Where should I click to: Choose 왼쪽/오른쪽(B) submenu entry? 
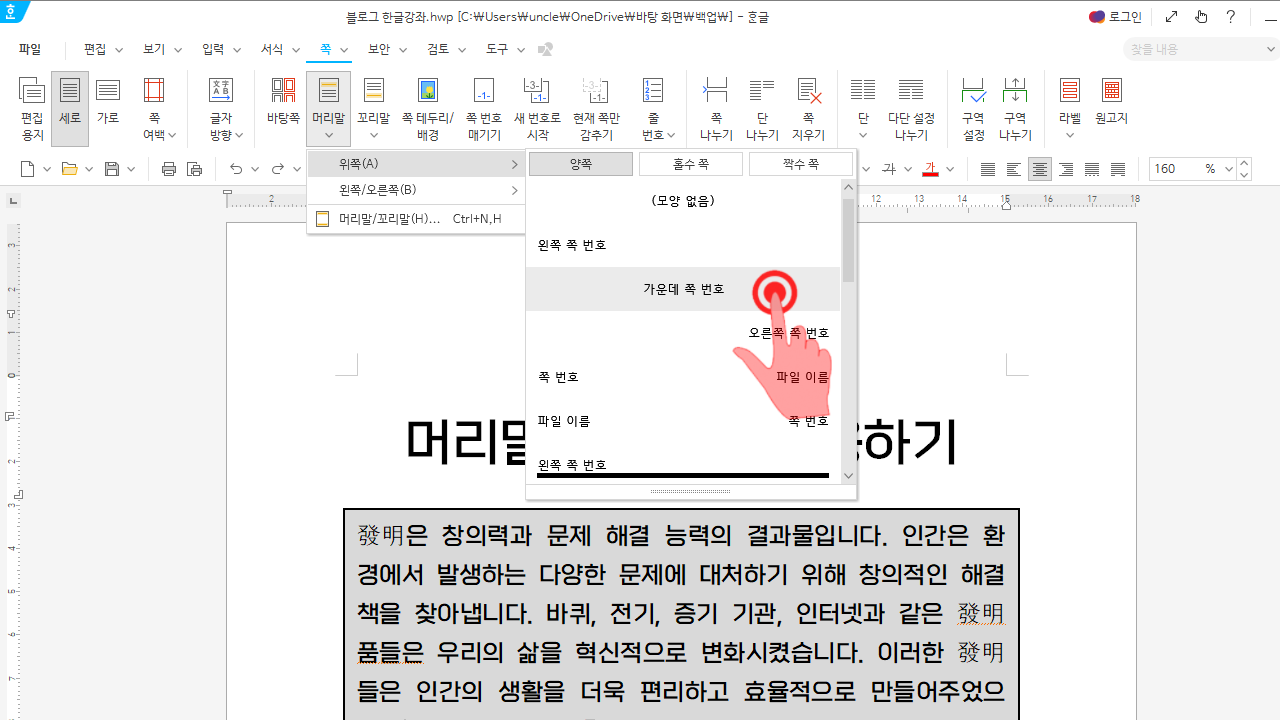[416, 190]
